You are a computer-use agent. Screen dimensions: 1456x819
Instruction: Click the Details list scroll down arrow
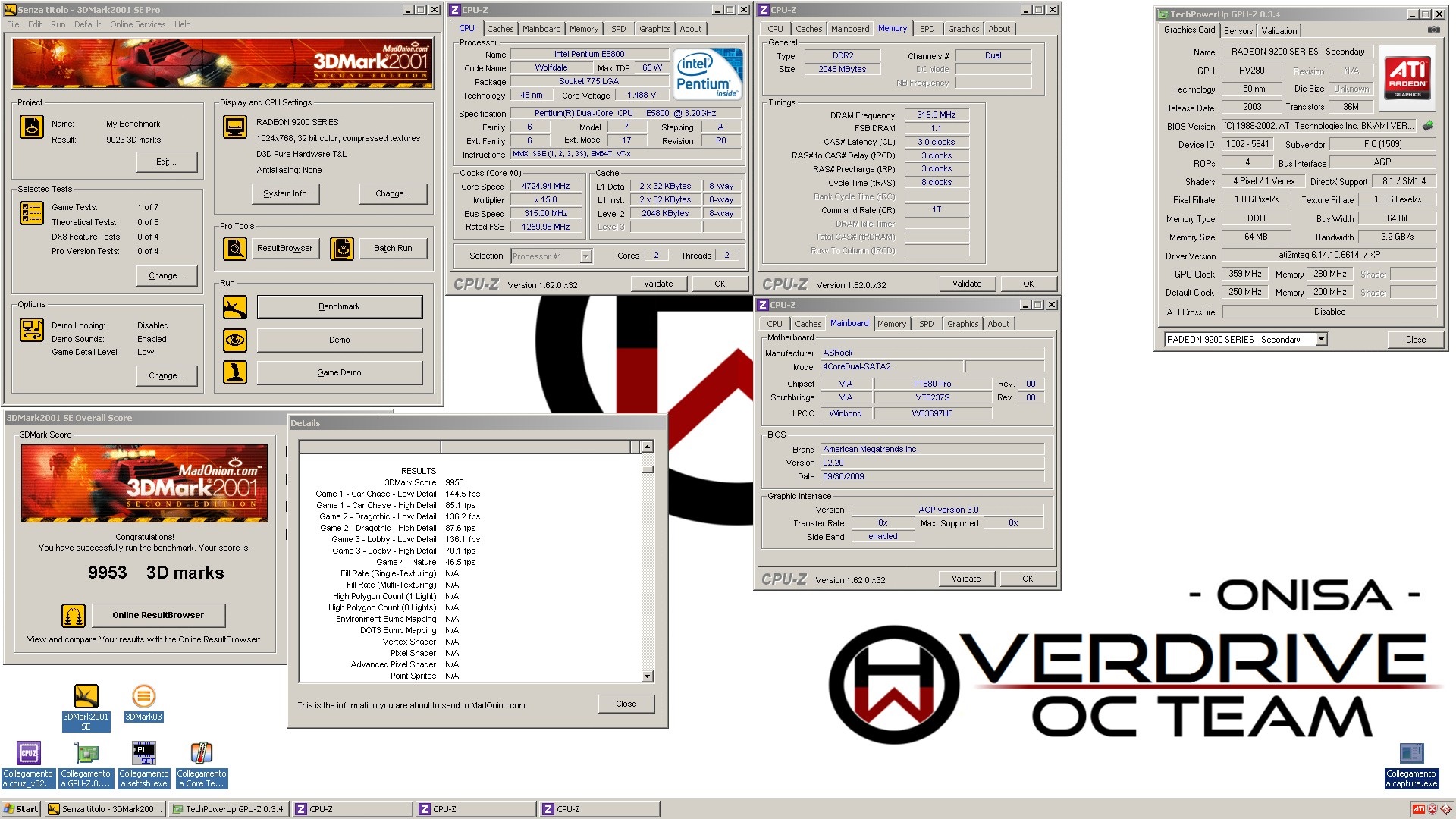(x=647, y=676)
